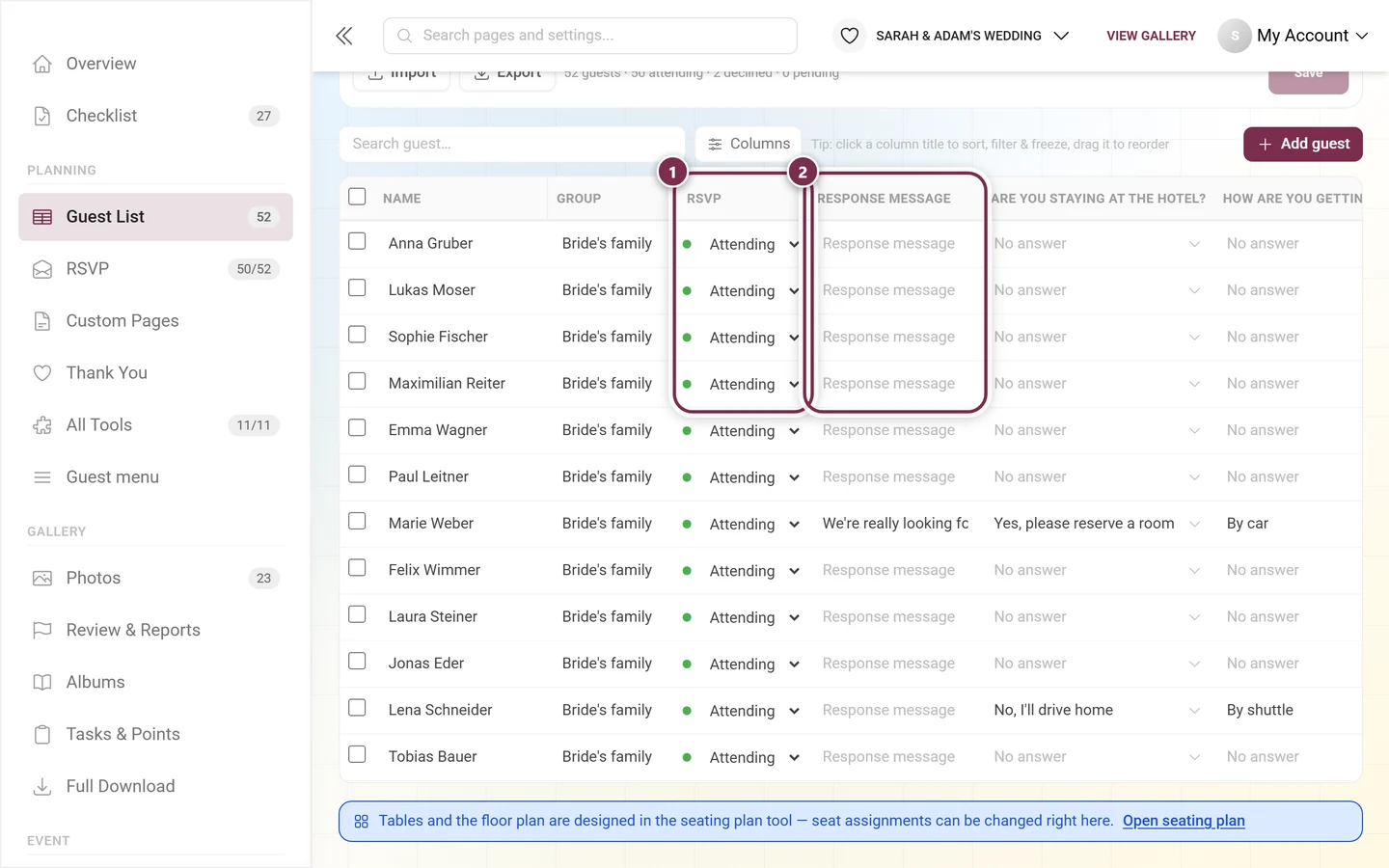1389x868 pixels.
Task: Click the Add guest button
Action: 1303,144
